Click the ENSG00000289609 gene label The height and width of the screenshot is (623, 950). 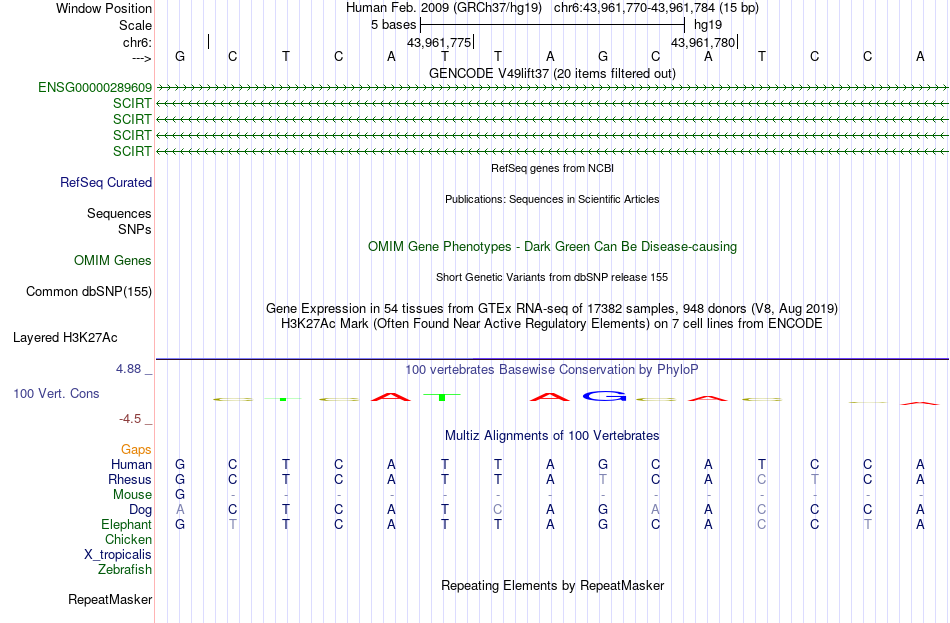(95, 87)
